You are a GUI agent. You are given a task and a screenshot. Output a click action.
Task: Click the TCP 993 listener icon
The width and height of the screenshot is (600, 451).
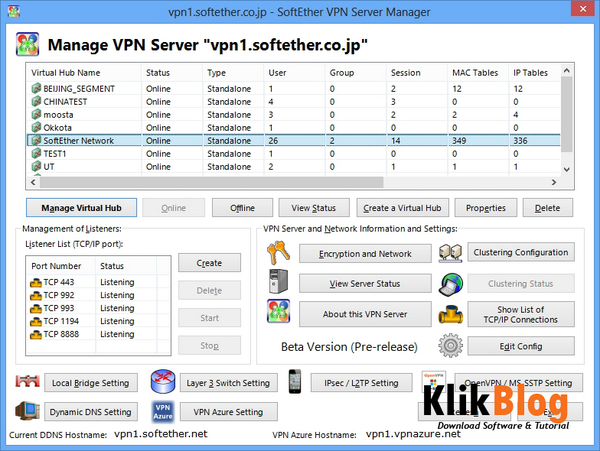(x=36, y=309)
